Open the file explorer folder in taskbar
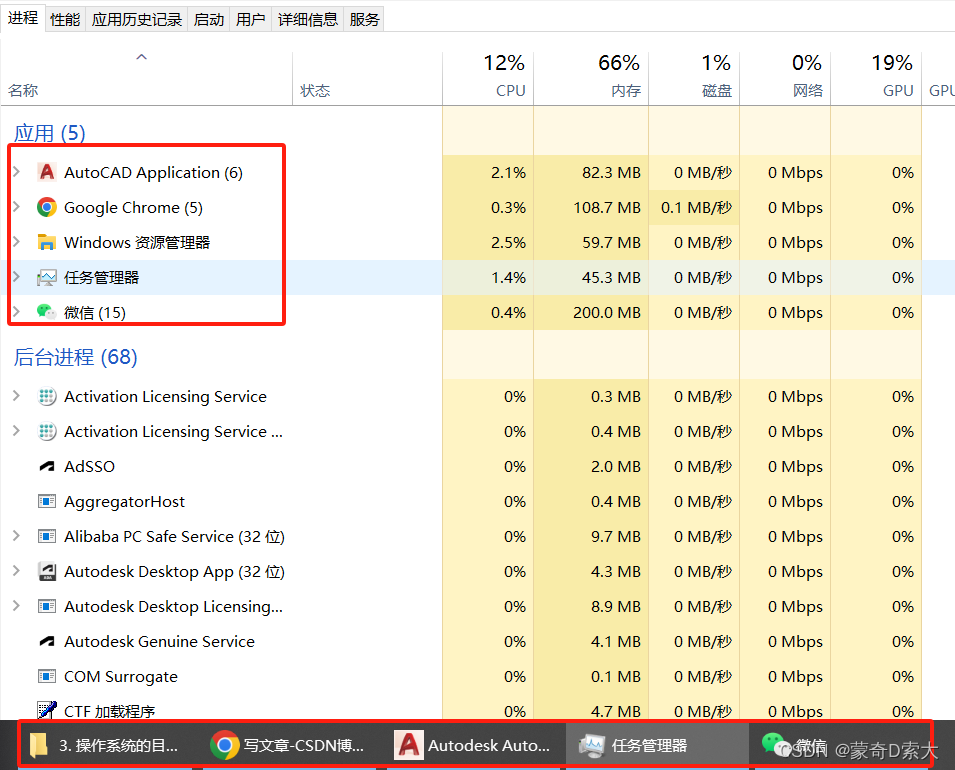955x770 pixels. 104,746
